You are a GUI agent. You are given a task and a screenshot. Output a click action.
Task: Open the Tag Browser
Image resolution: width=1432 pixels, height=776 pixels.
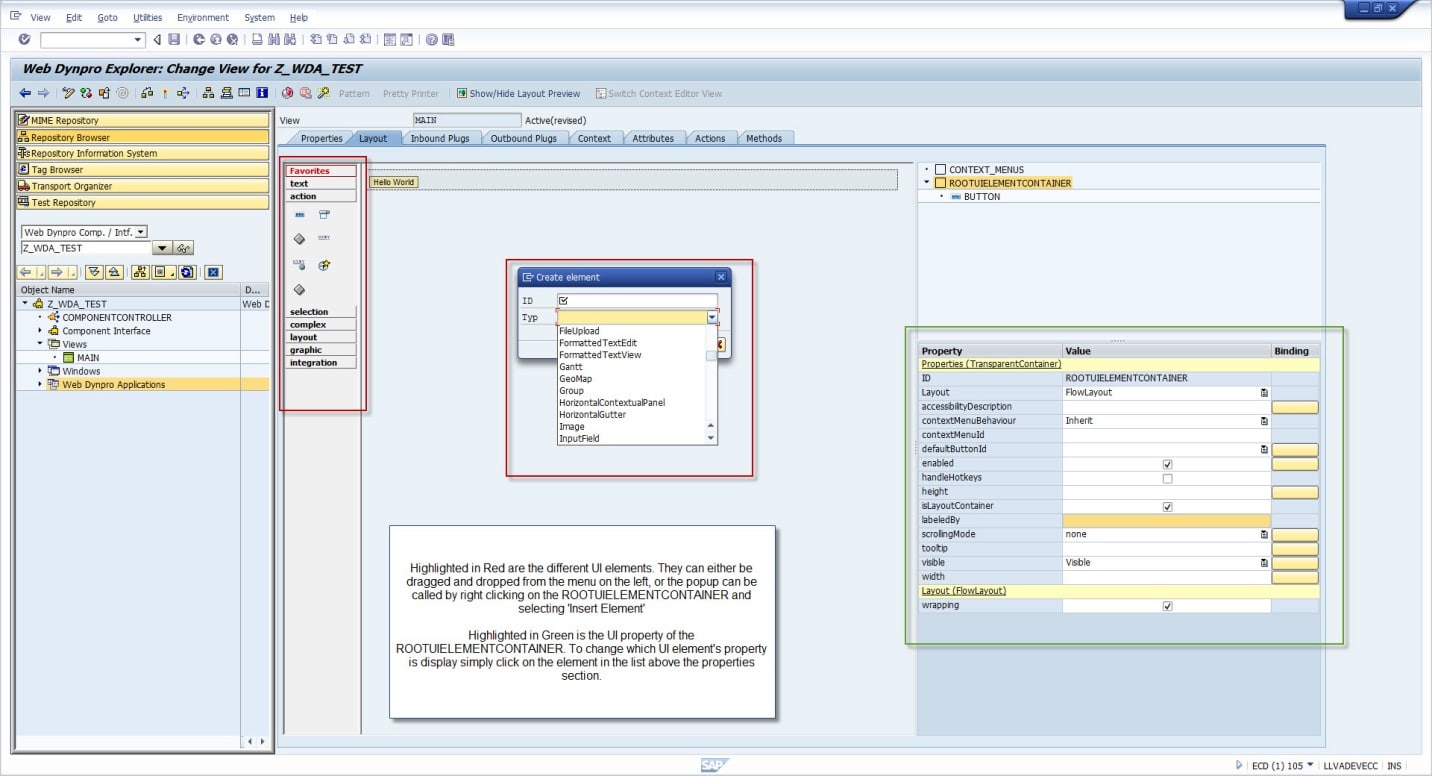click(143, 170)
